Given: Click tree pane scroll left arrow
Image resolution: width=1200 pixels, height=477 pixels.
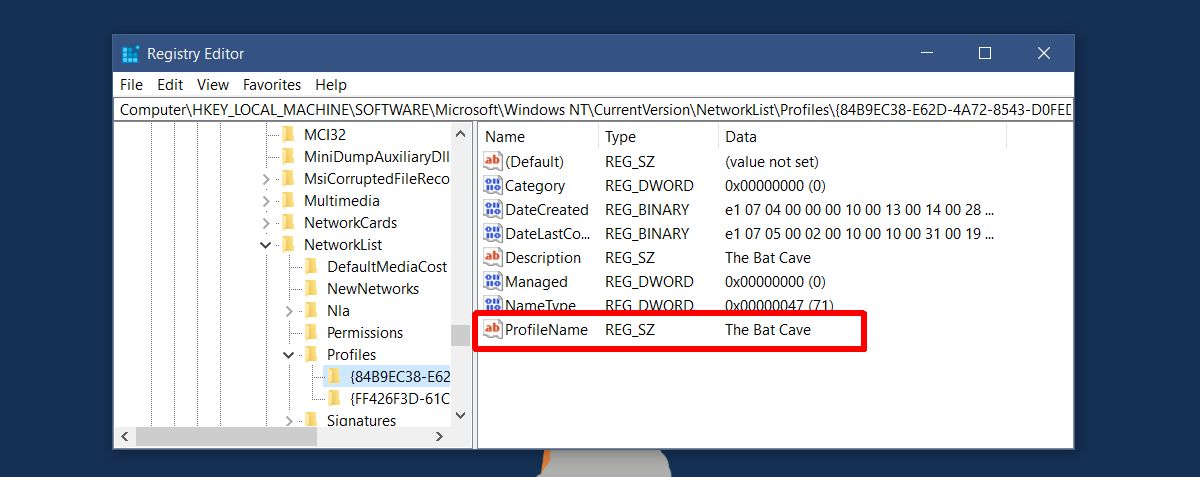Looking at the screenshot, I should [x=125, y=437].
